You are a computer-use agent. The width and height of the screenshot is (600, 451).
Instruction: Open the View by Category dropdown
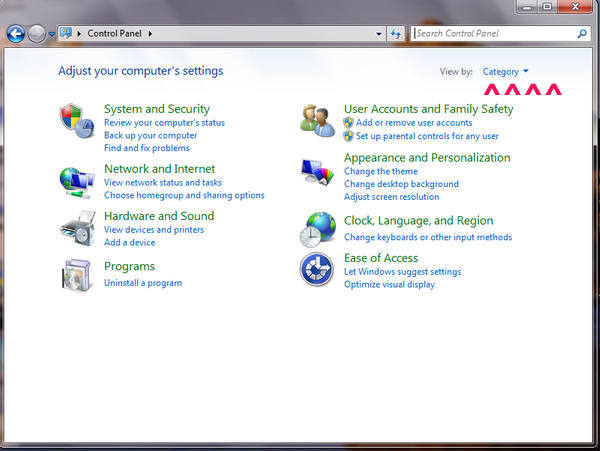click(505, 72)
